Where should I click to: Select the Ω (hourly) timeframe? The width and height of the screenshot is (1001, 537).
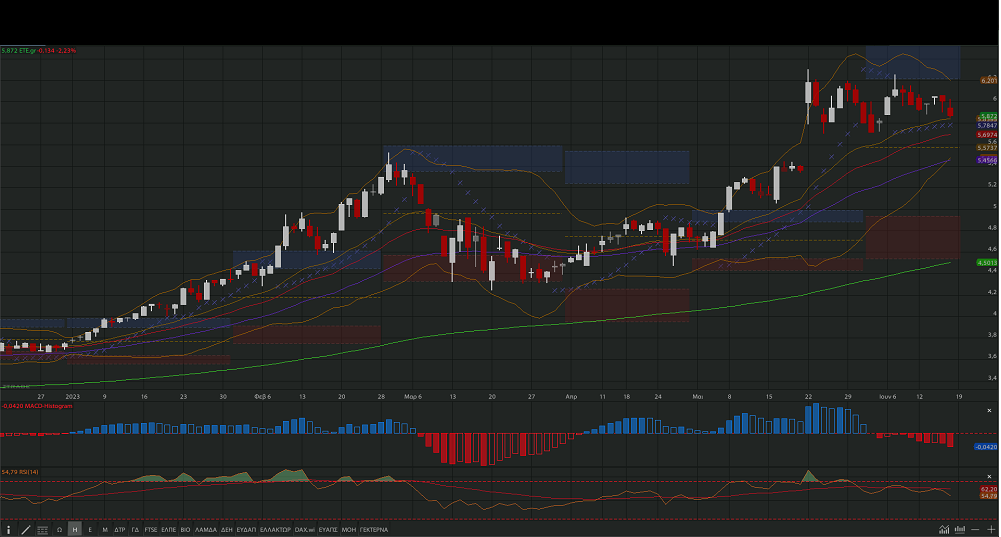59,529
